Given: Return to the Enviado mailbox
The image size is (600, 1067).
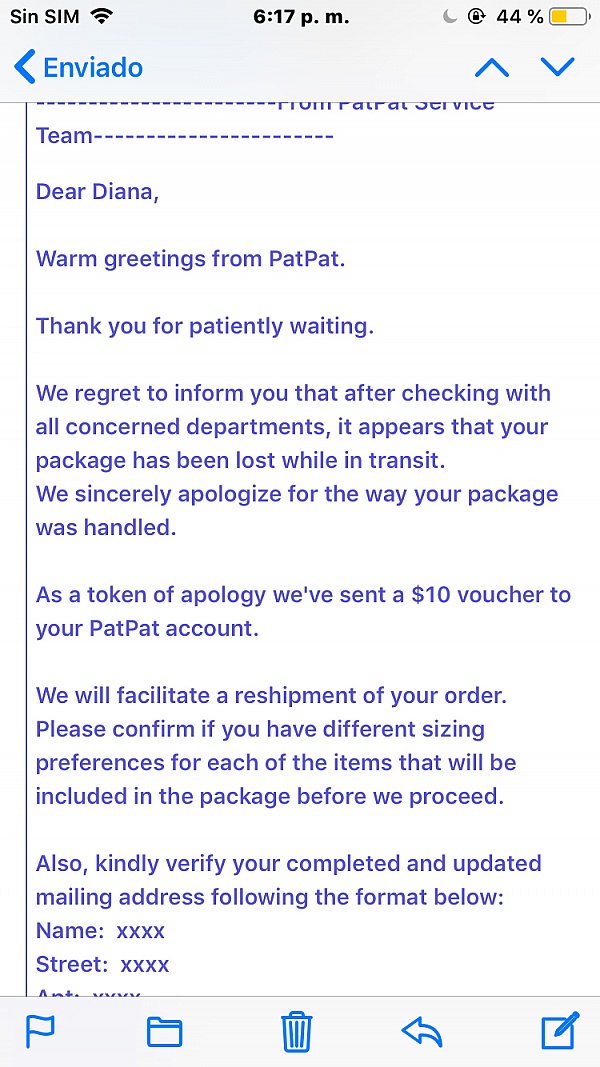Looking at the screenshot, I should click(78, 67).
